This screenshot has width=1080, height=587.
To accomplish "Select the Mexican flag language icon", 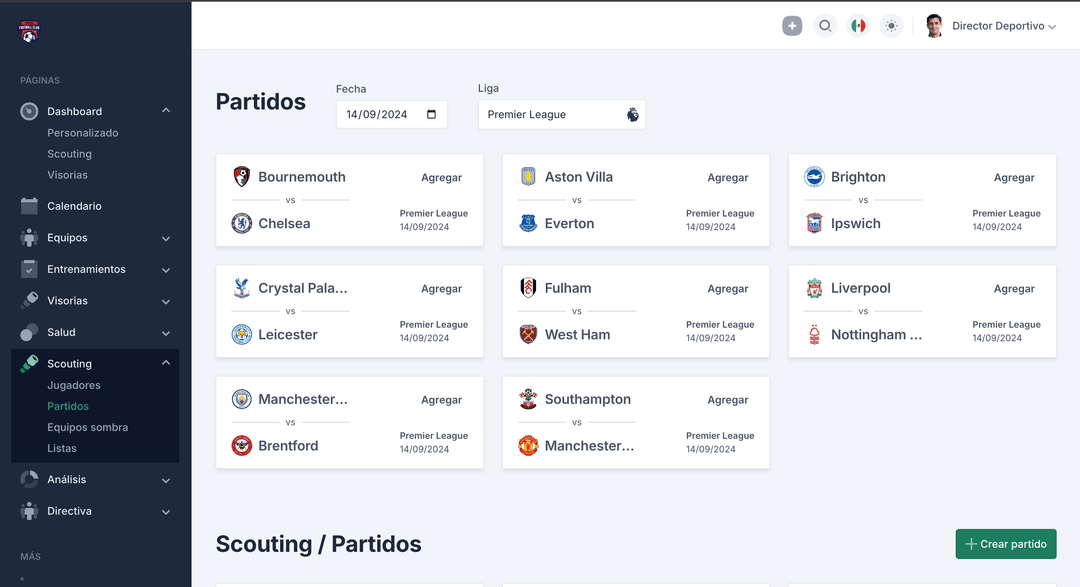I will click(x=858, y=25).
